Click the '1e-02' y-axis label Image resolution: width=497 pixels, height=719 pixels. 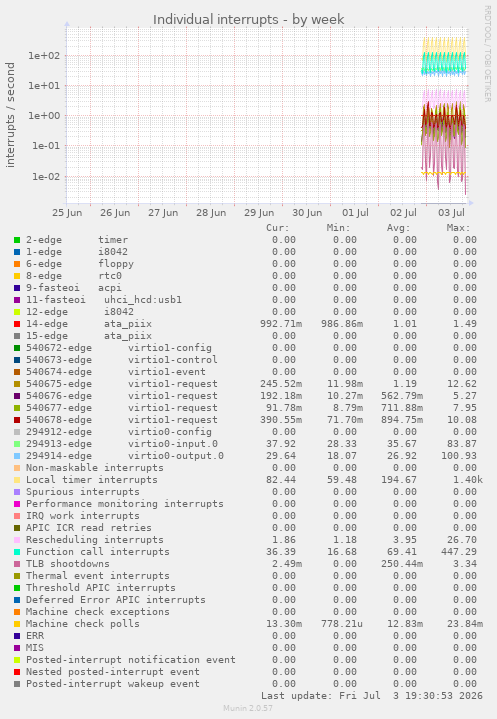[46, 177]
